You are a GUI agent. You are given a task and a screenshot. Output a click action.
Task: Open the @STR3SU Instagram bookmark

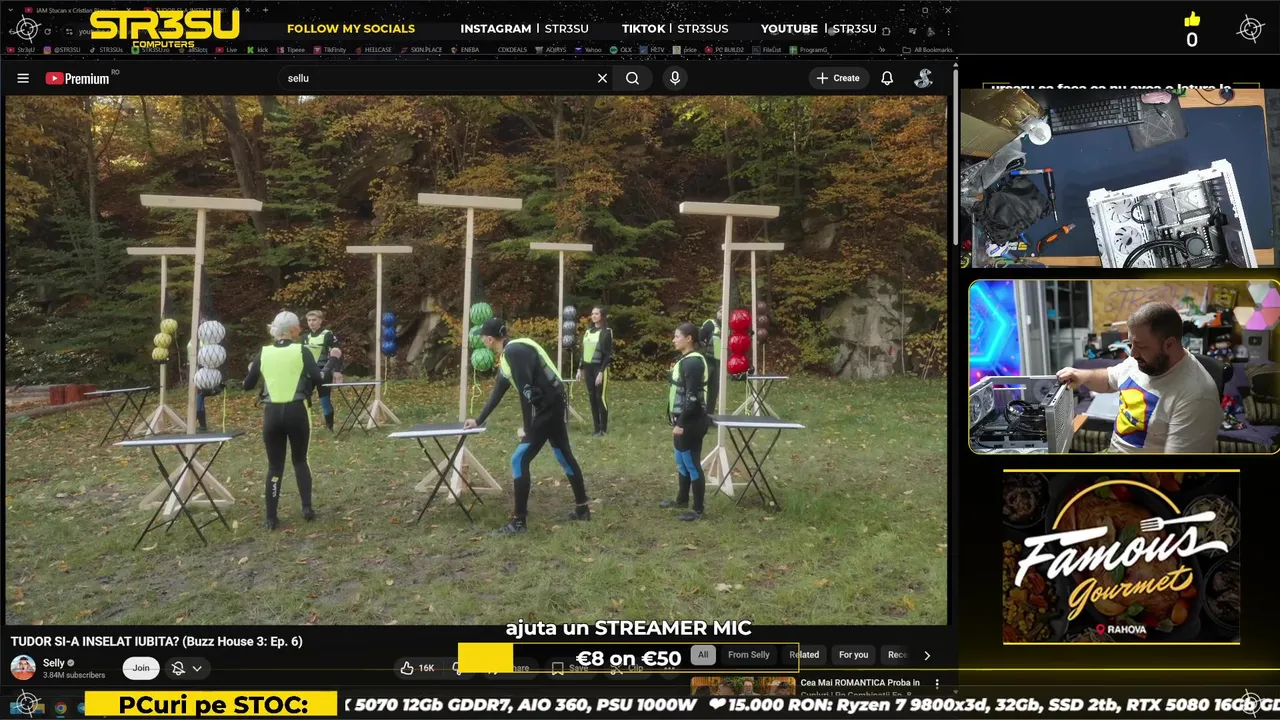click(62, 50)
